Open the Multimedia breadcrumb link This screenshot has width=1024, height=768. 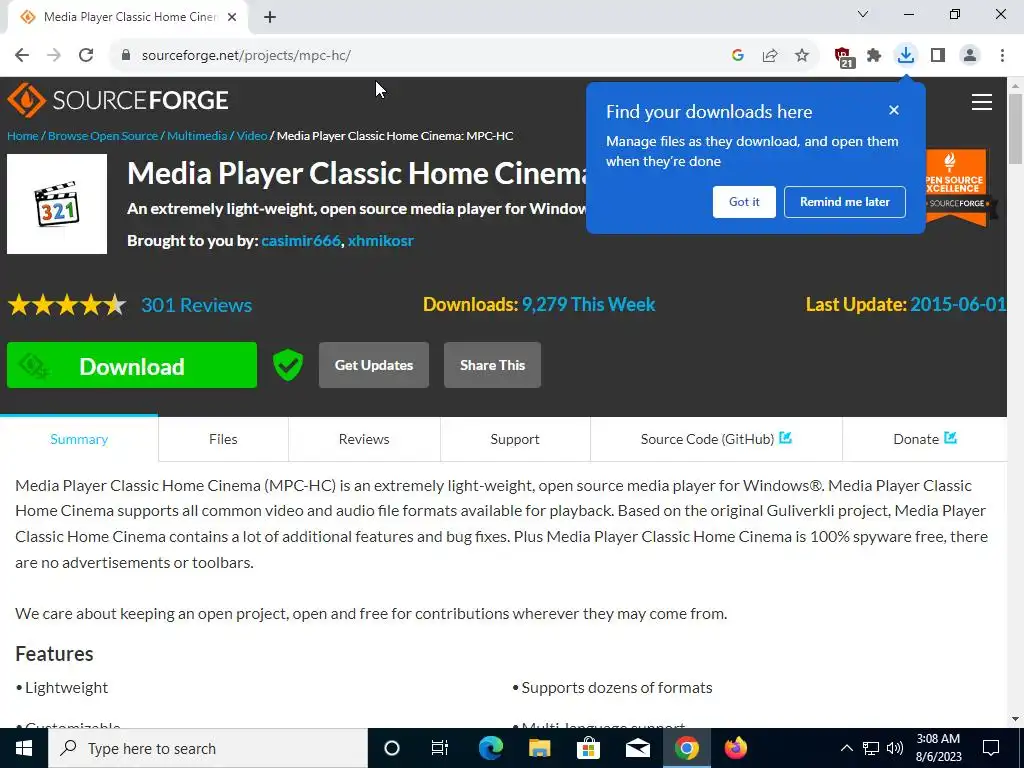click(x=197, y=136)
